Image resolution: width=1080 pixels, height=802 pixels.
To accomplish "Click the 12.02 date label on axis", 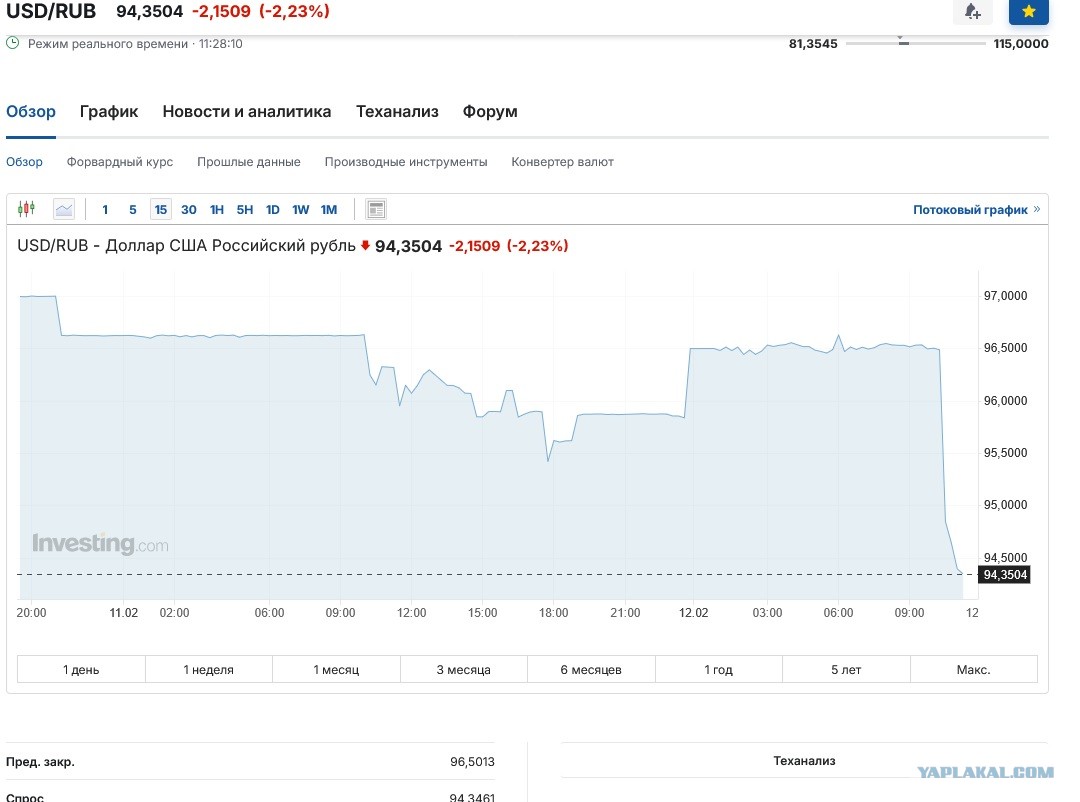I will click(x=693, y=613).
